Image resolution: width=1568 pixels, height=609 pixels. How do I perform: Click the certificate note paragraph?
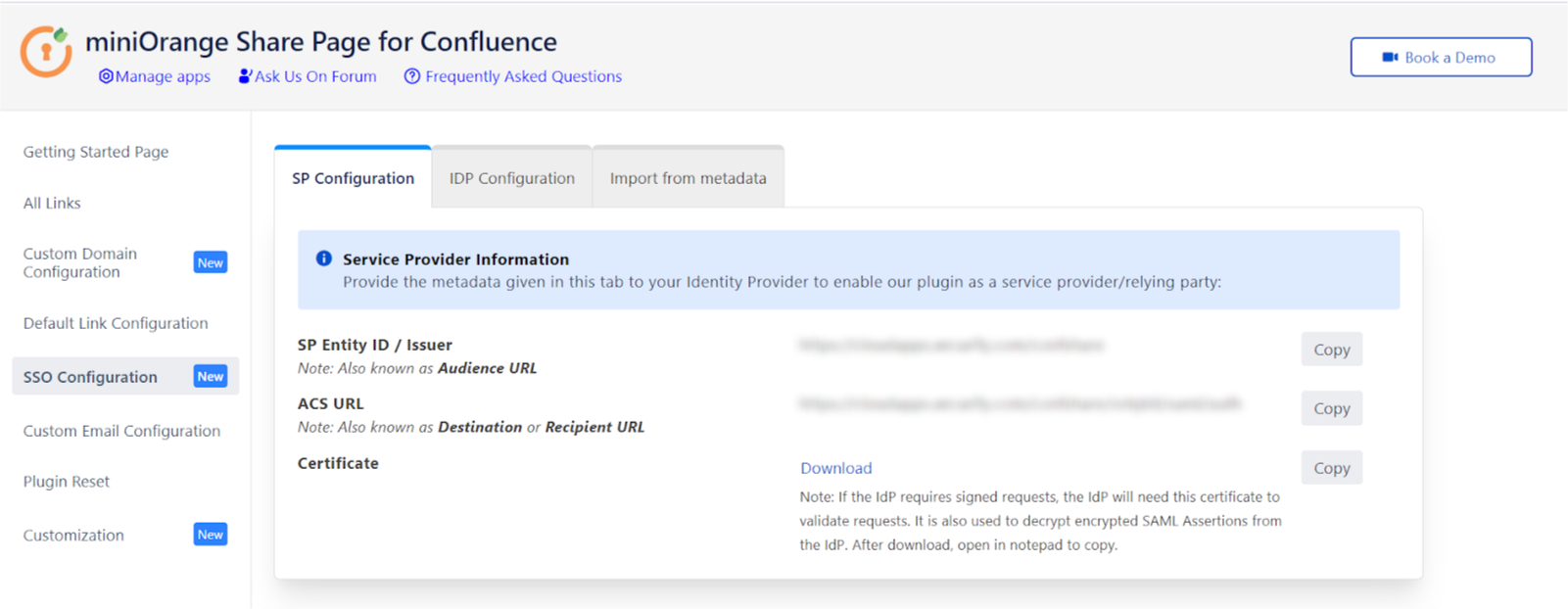[1040, 521]
